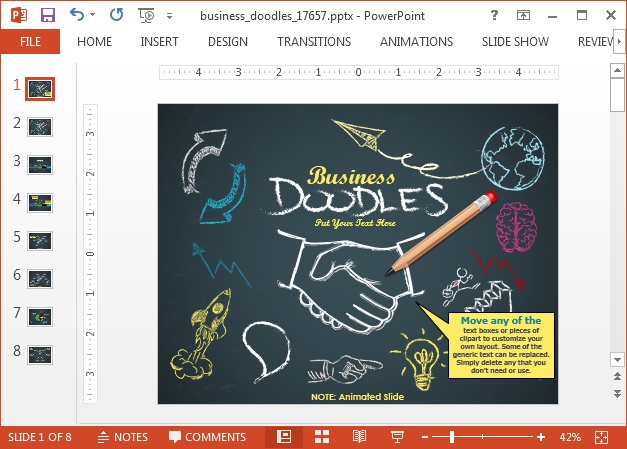Viewport: 627px width, 449px height.
Task: Open the FILE menu
Action: point(30,42)
